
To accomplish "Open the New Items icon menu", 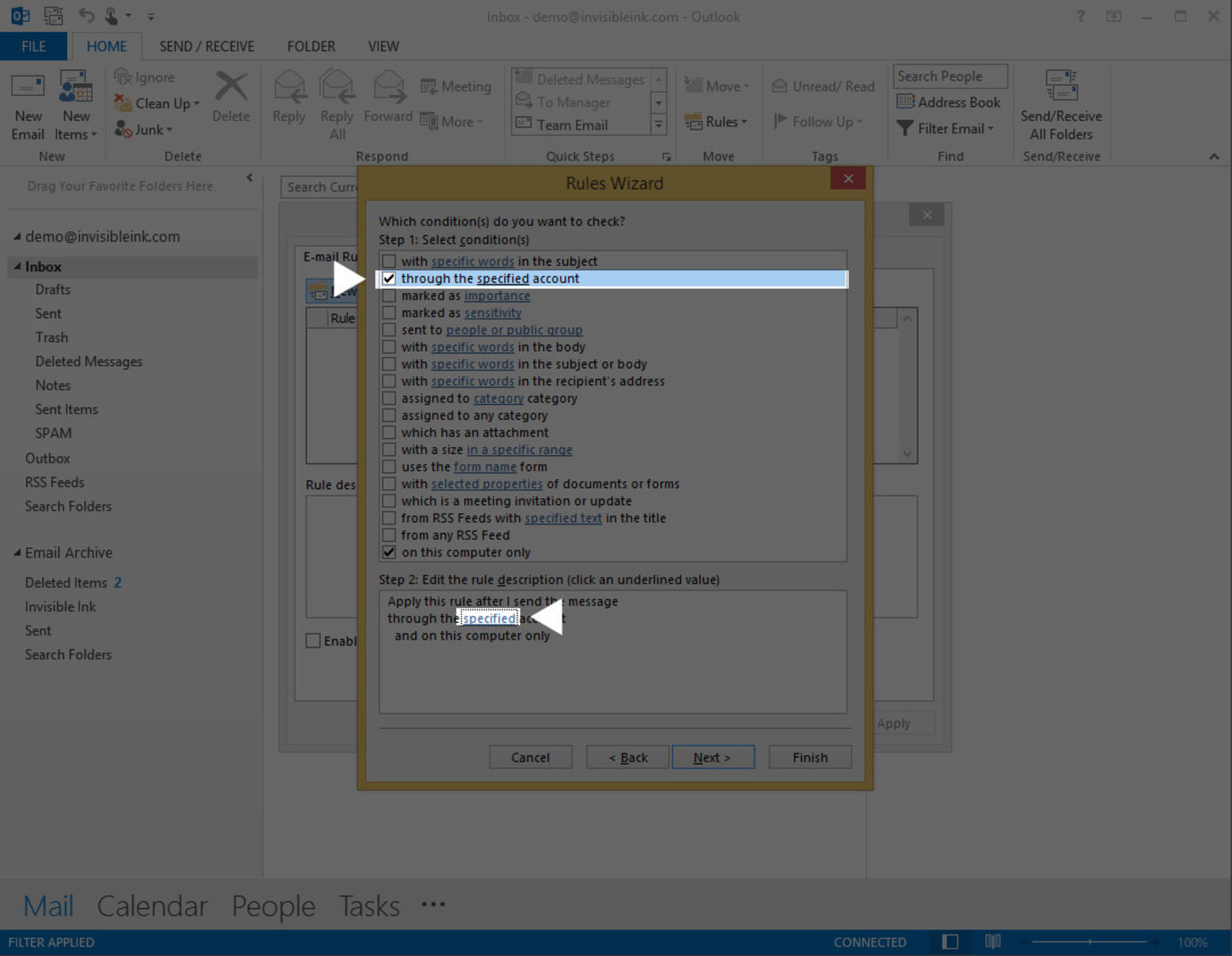I will pyautogui.click(x=76, y=88).
